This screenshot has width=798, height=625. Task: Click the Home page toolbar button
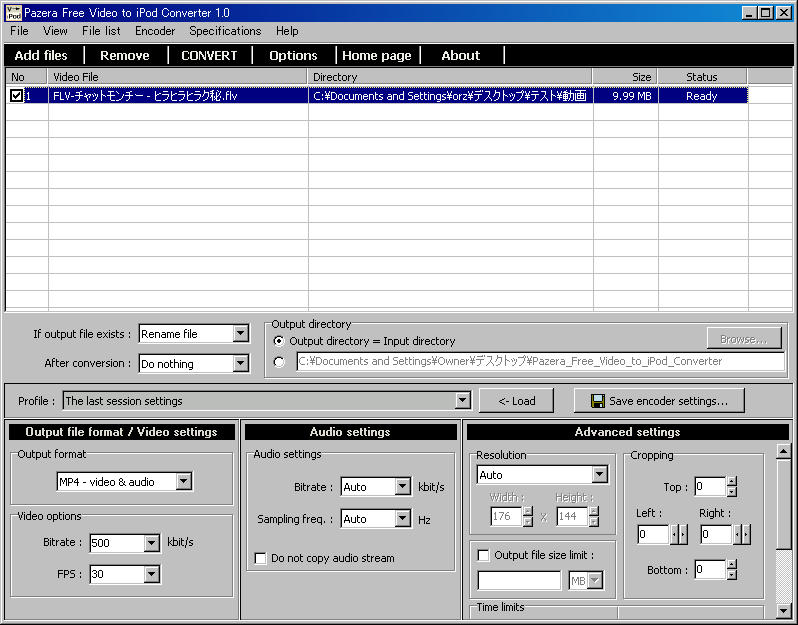pos(377,55)
